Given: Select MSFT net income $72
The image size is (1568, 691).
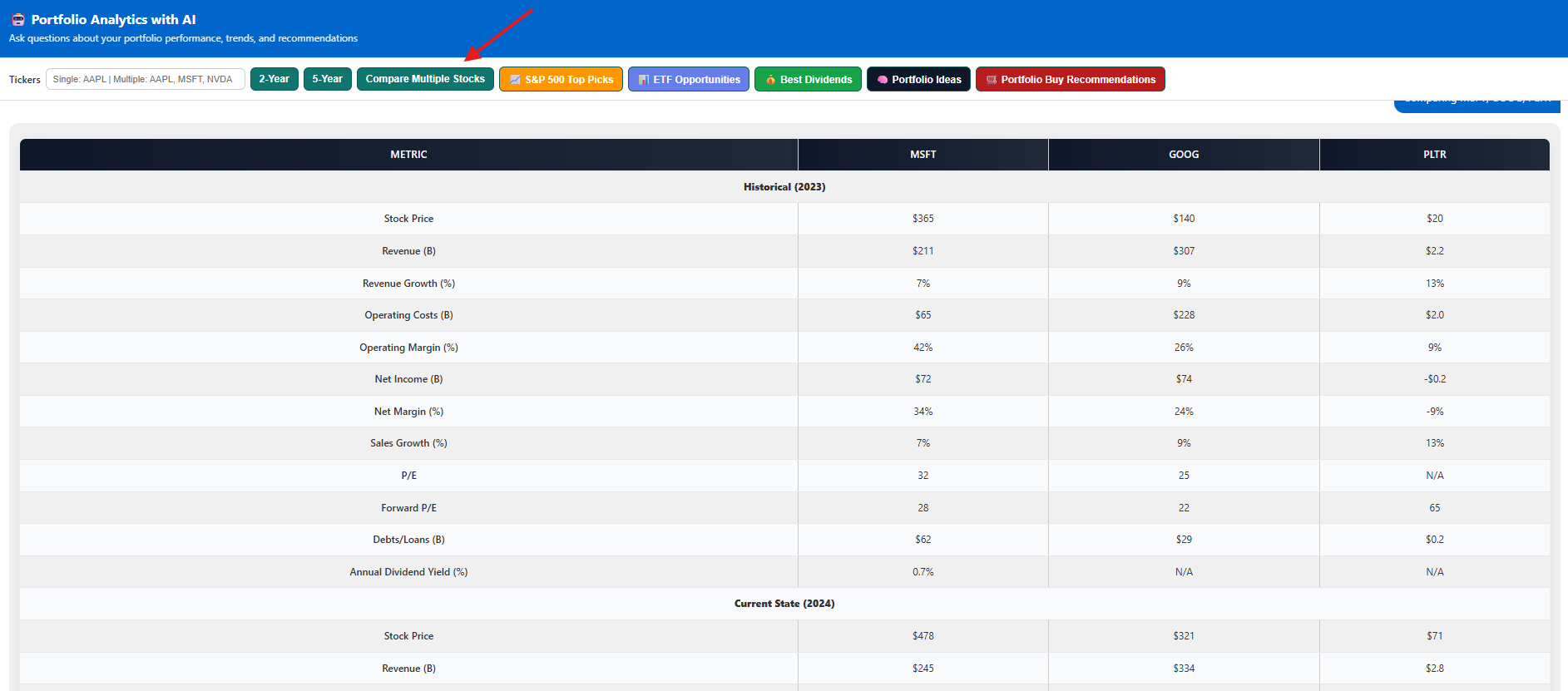Looking at the screenshot, I should [x=923, y=379].
